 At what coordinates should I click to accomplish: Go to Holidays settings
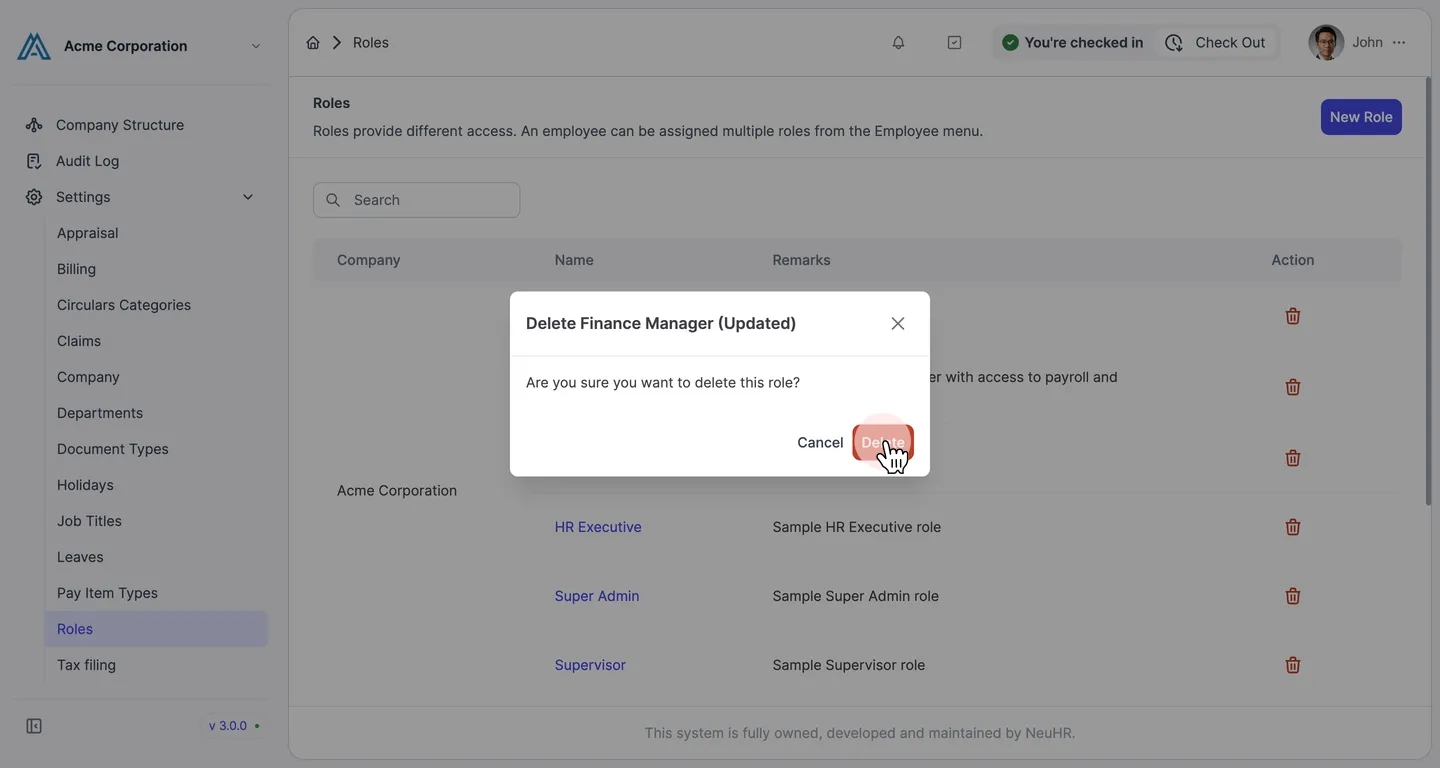point(85,485)
